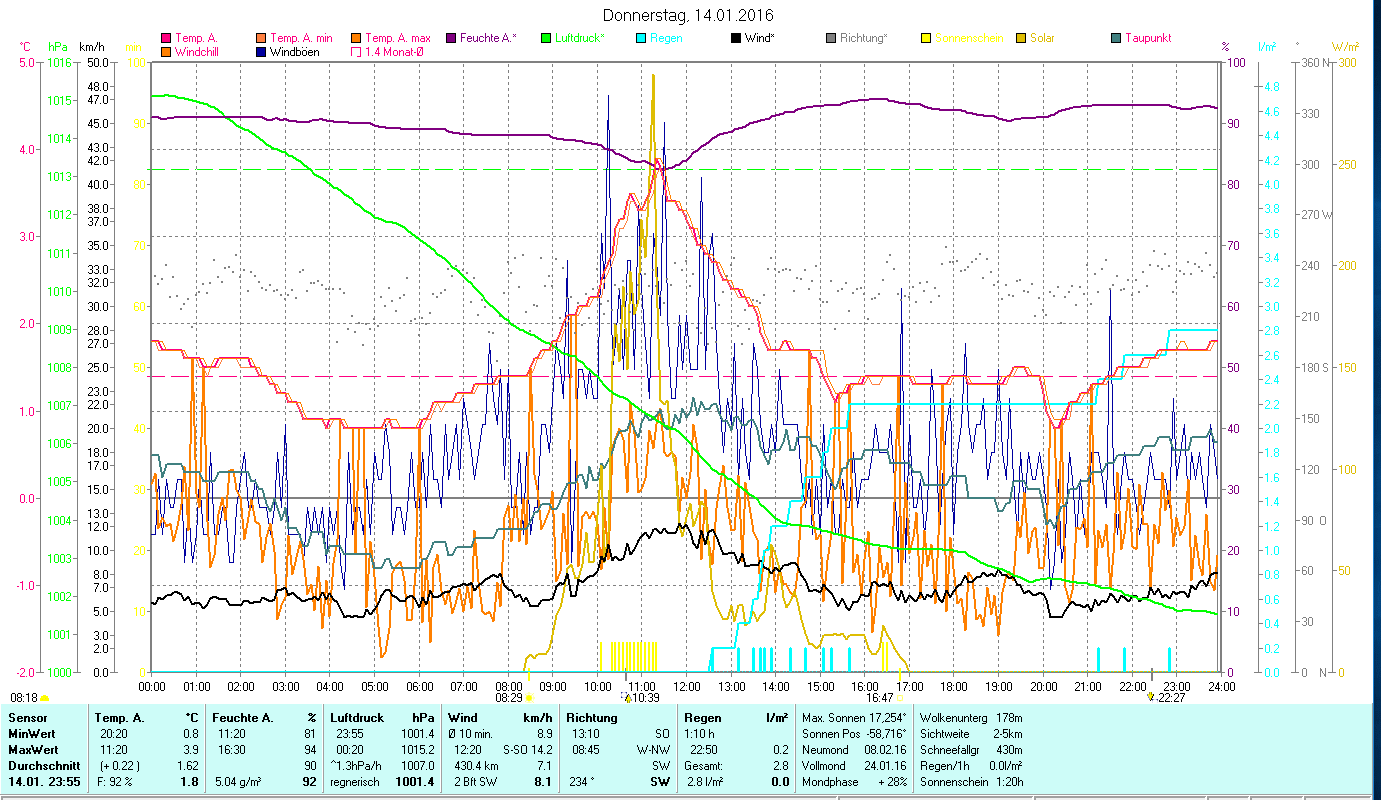Click the °C axis unit label

tap(26, 47)
